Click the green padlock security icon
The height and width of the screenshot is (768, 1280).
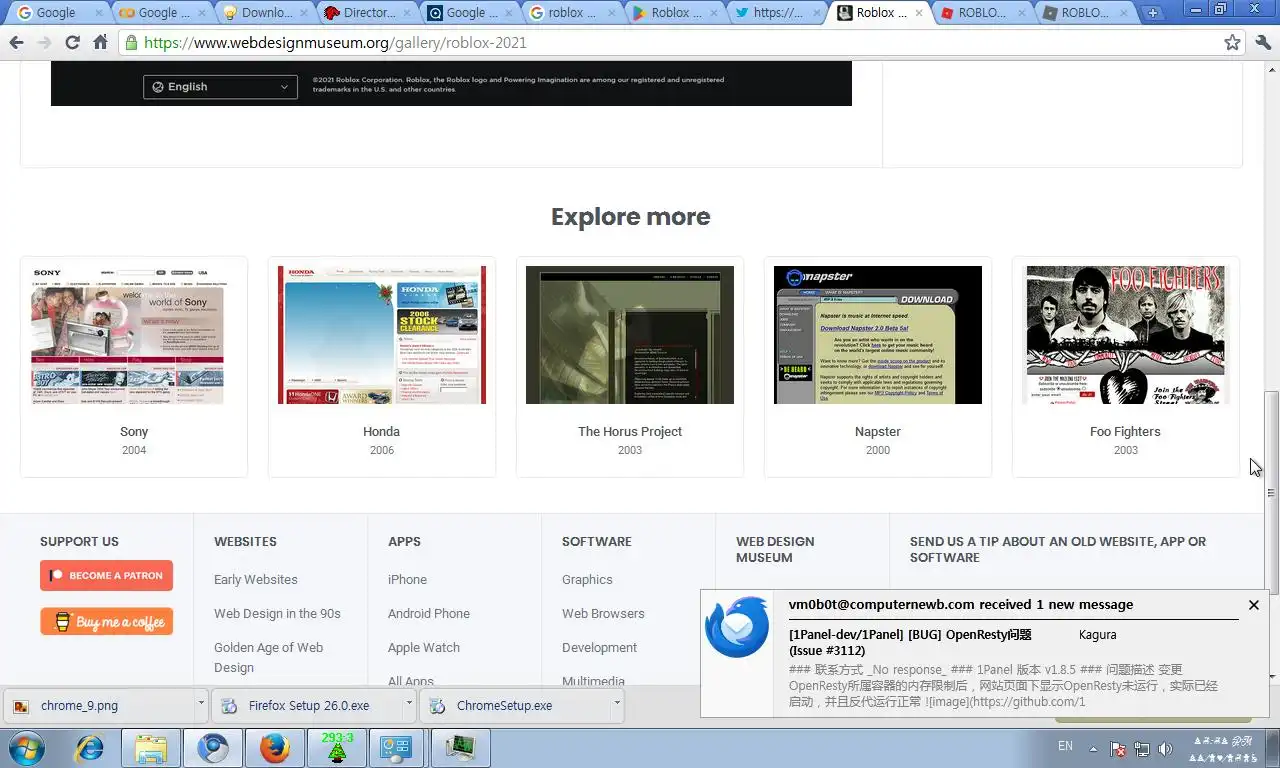[131, 43]
